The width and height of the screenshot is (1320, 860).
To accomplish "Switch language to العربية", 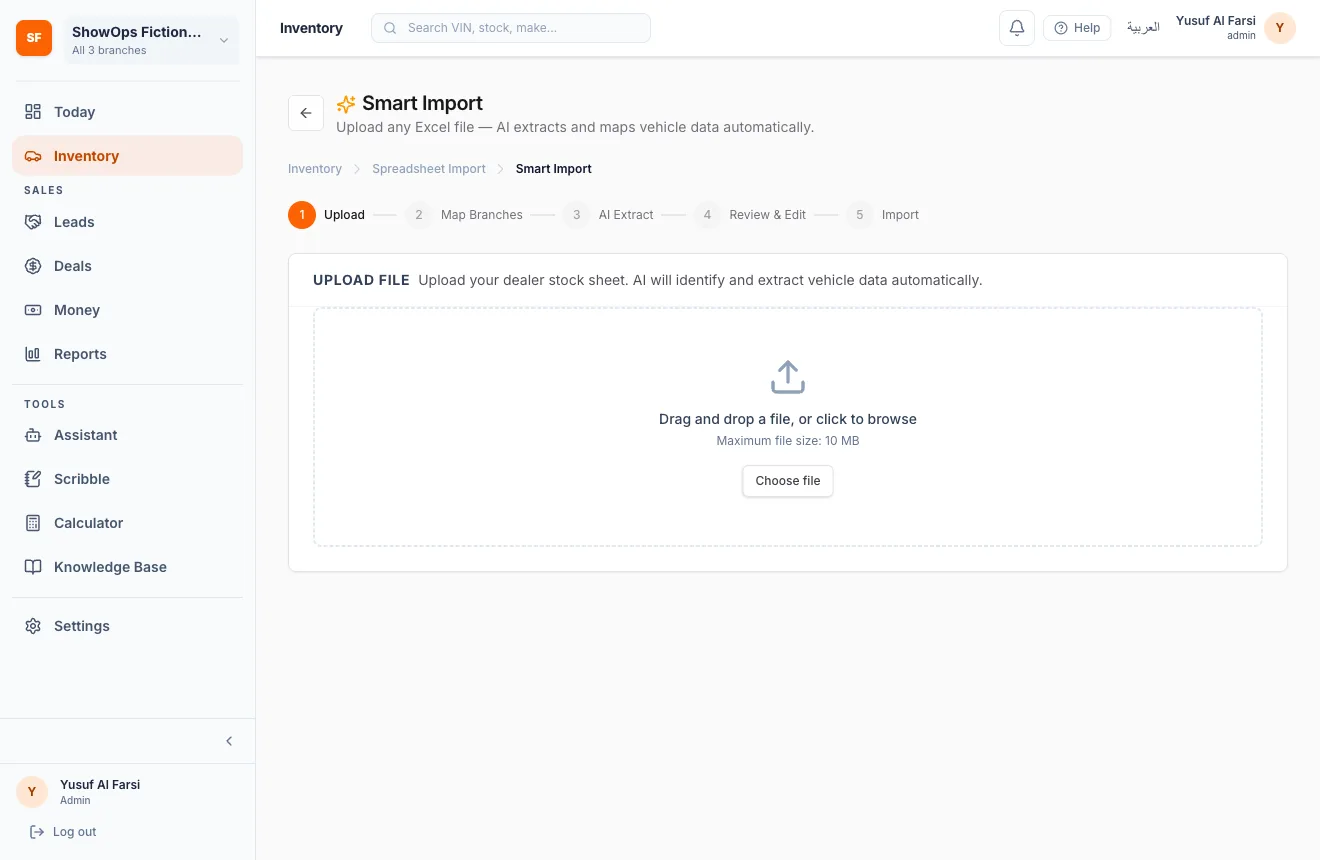I will point(1143,28).
